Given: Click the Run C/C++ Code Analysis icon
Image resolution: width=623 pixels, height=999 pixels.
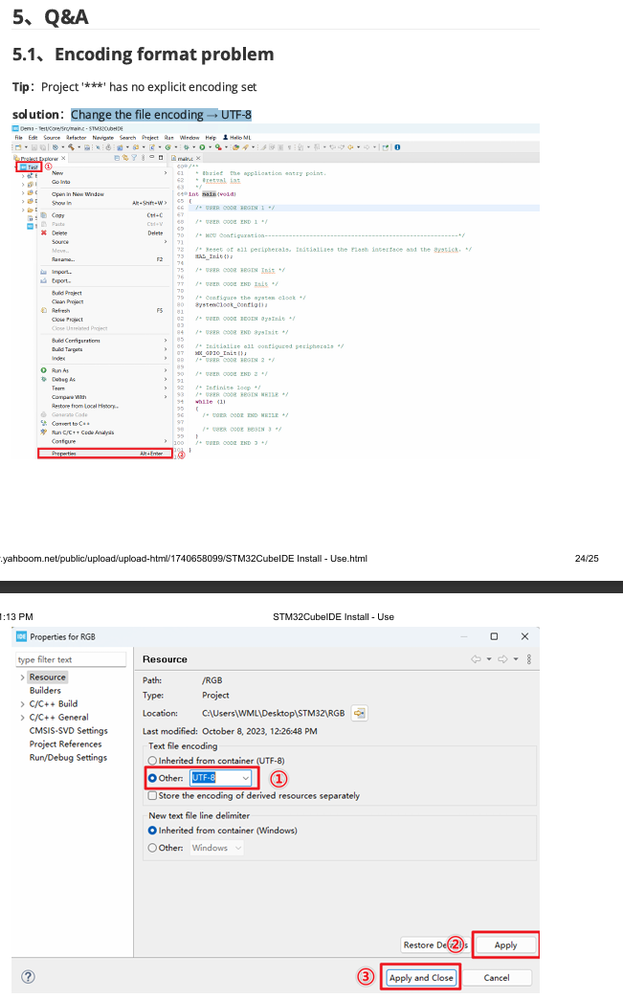Looking at the screenshot, I should (x=44, y=432).
